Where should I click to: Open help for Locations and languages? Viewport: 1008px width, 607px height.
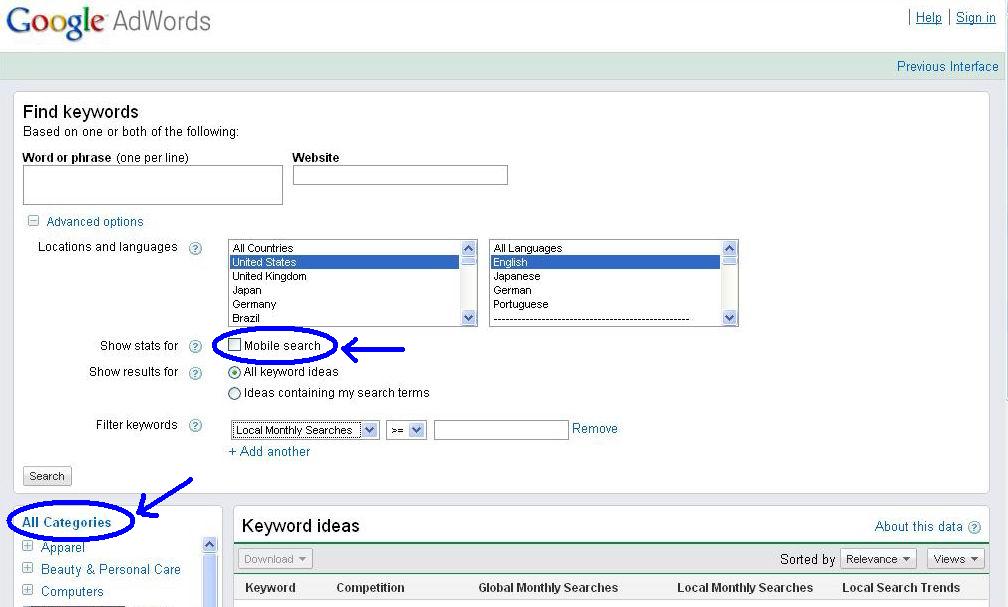pyautogui.click(x=195, y=248)
